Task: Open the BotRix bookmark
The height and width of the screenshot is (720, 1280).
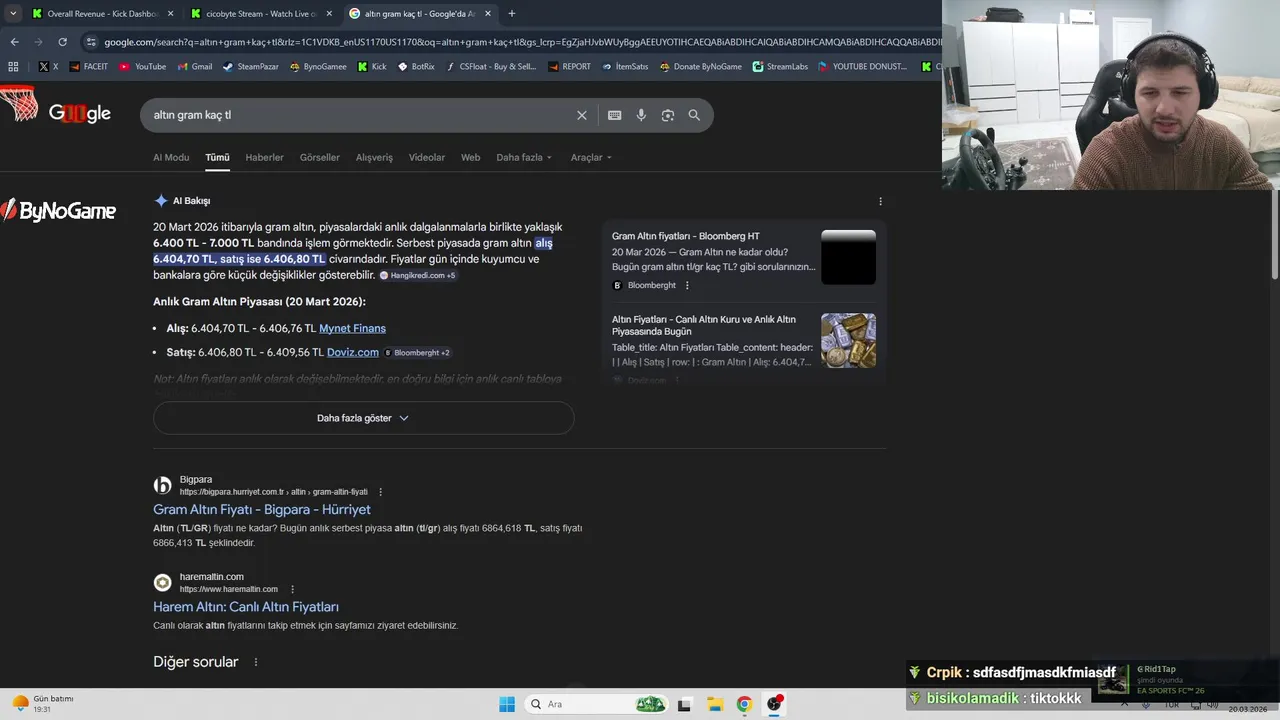Action: [x=416, y=67]
